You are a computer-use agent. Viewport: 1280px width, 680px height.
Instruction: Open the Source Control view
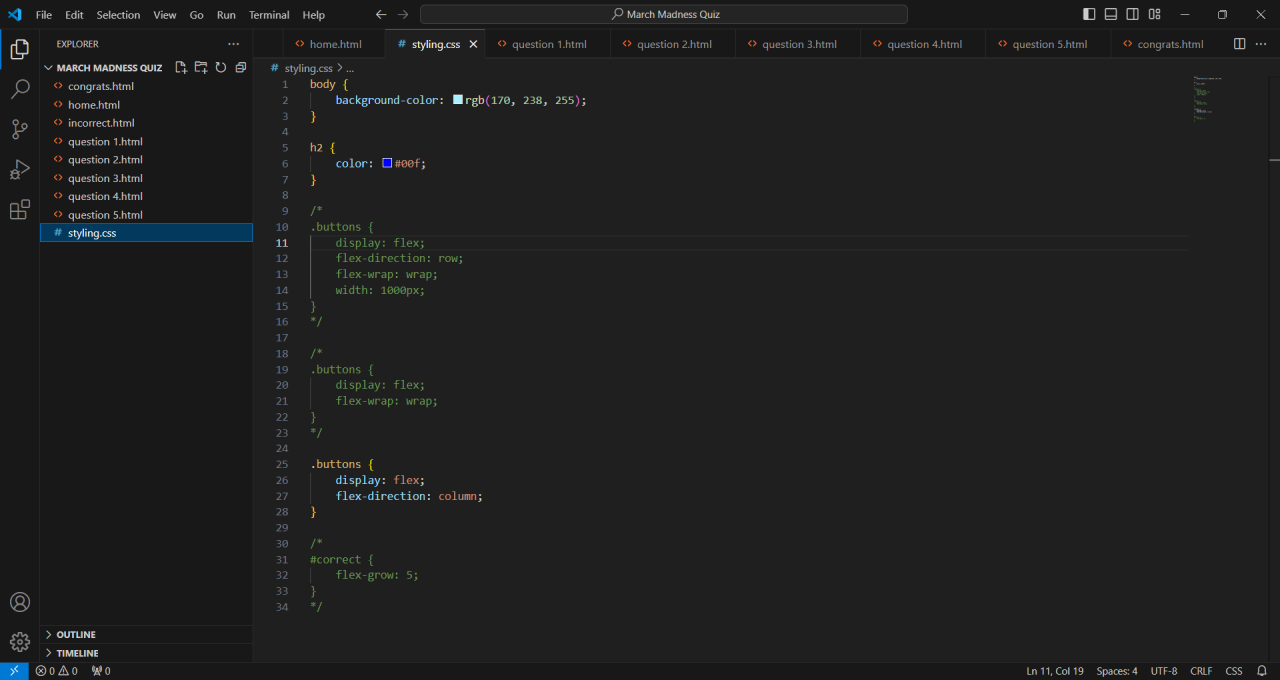coord(19,129)
